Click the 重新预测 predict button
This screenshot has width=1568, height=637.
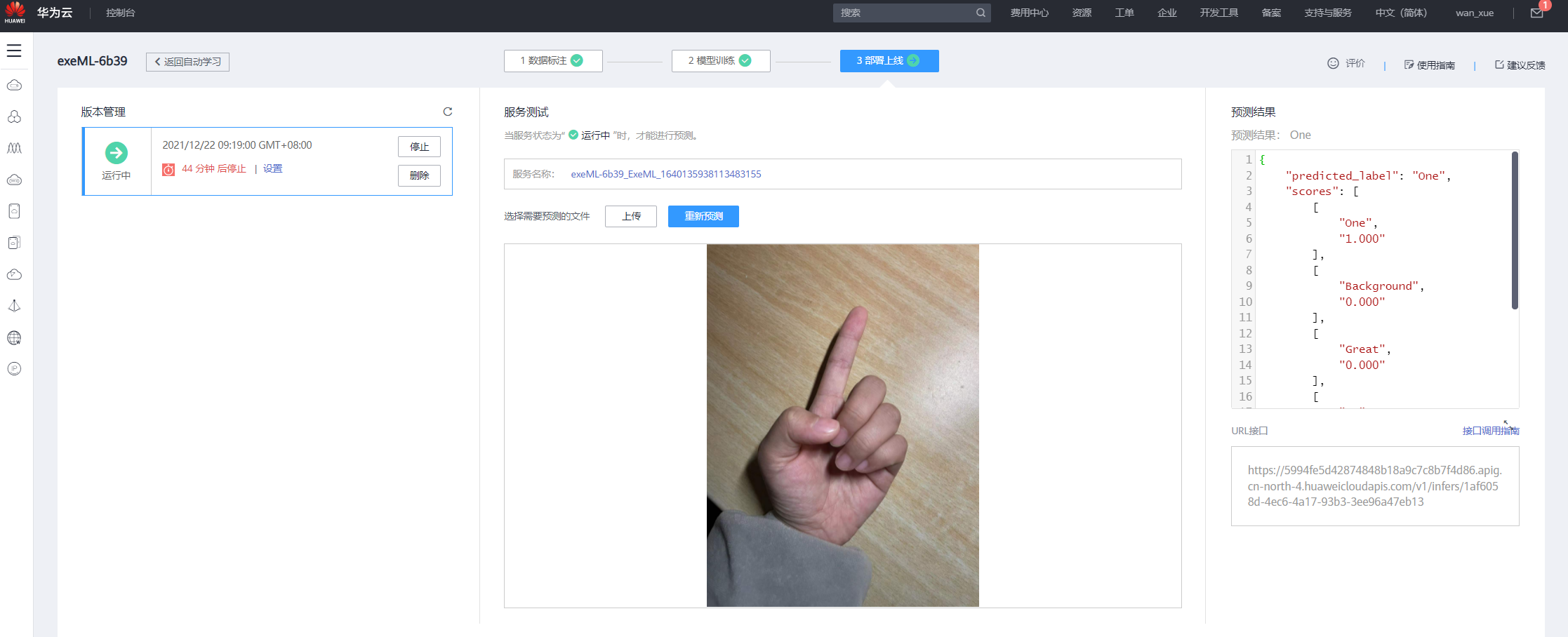tap(703, 216)
